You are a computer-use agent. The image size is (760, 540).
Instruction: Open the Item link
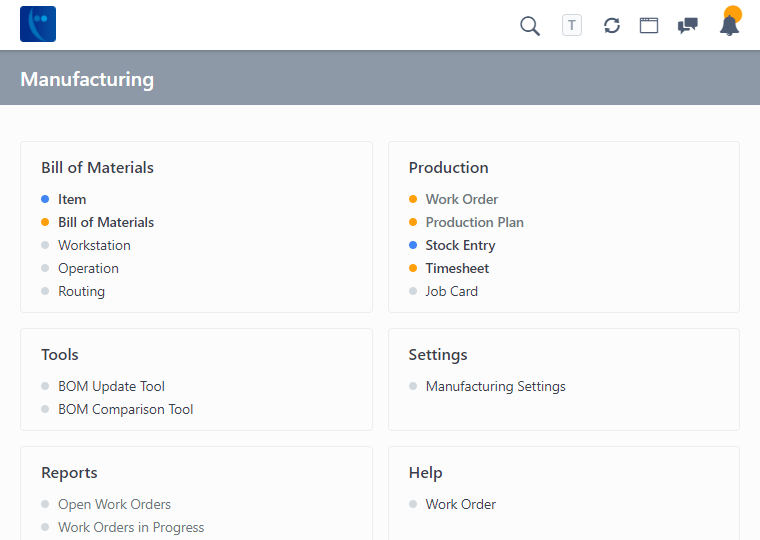pyautogui.click(x=72, y=199)
